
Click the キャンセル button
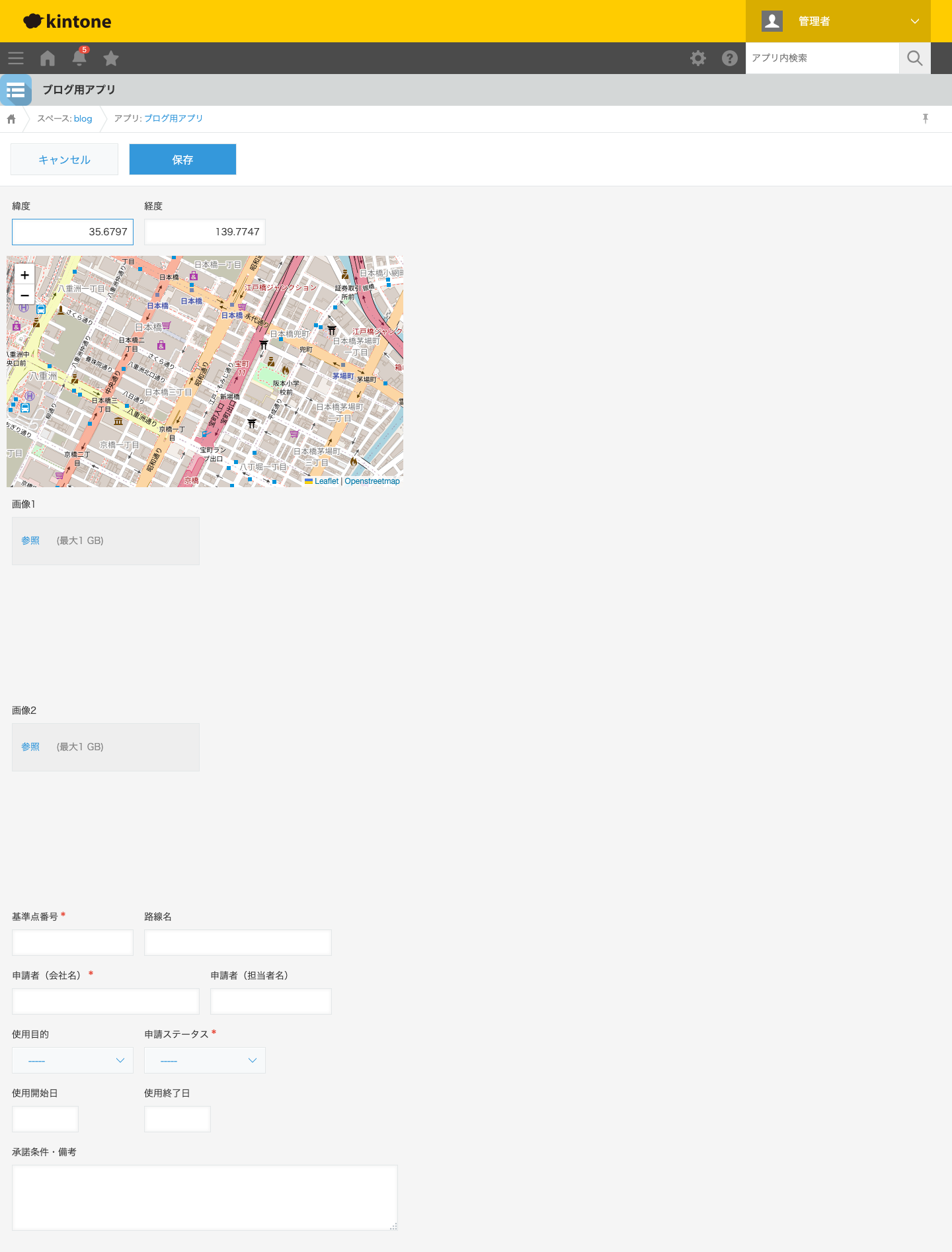click(65, 159)
